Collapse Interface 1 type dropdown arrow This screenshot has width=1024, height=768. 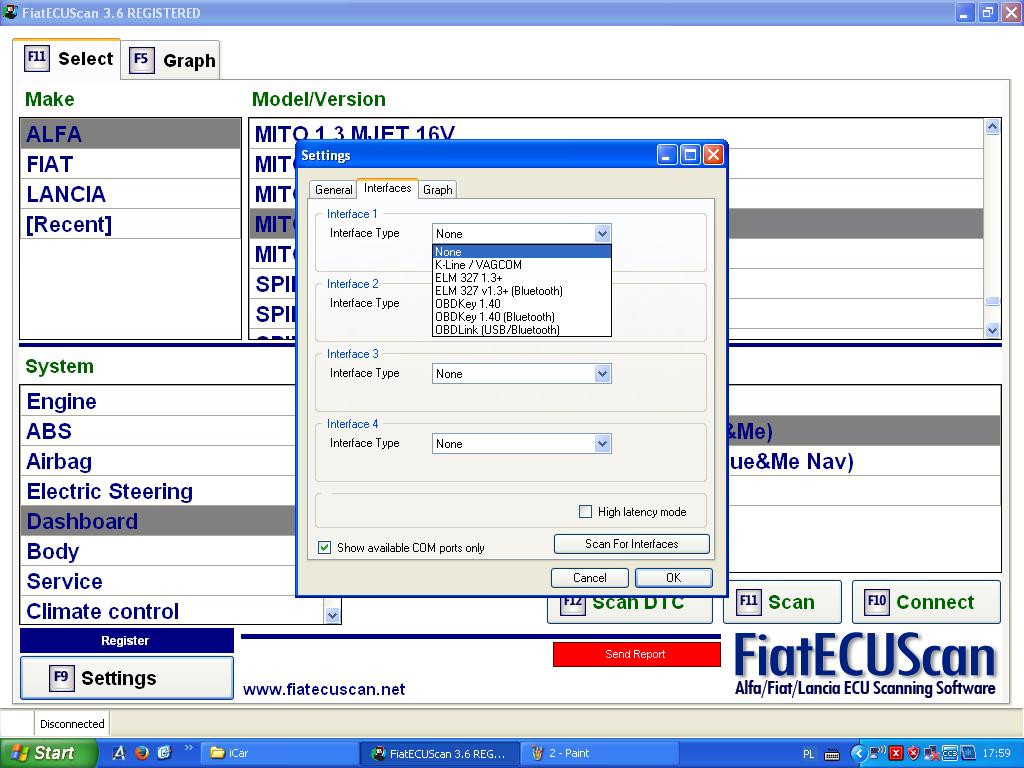tap(602, 233)
